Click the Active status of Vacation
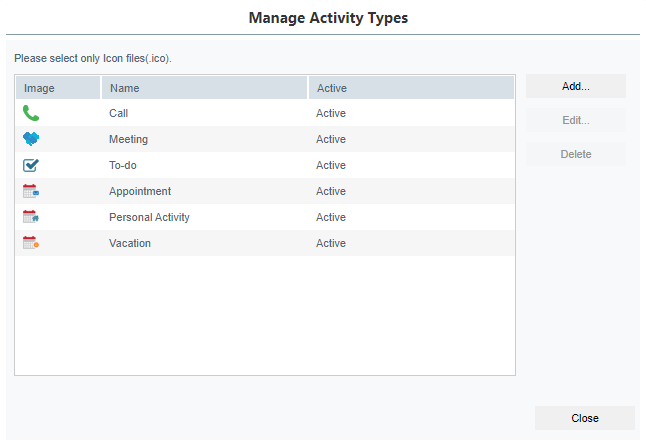 (x=331, y=243)
